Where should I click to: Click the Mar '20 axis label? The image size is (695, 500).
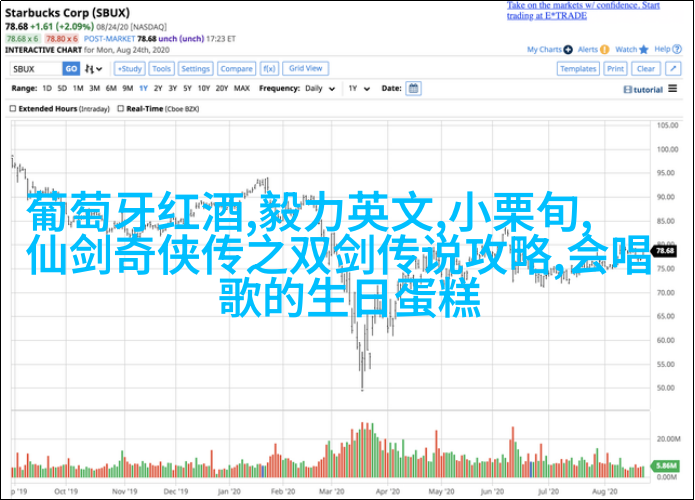click(332, 491)
